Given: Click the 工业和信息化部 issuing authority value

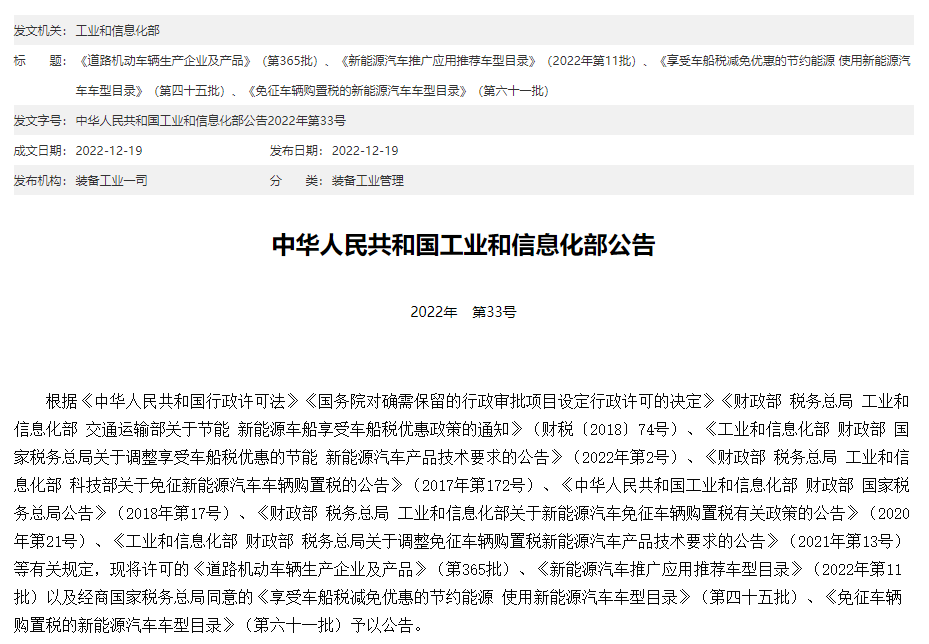Looking at the screenshot, I should (117, 30).
